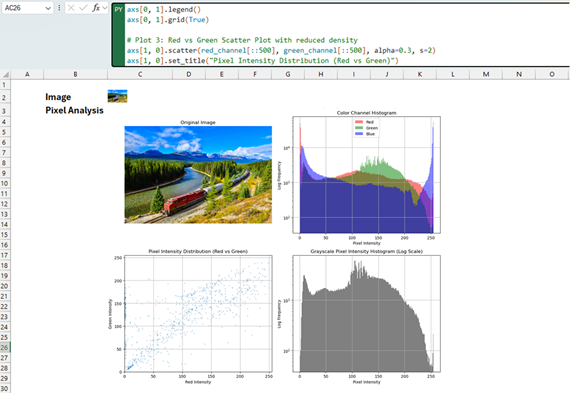This screenshot has height=393, width=570.
Task: Click the Select All corner triangle
Action: pyautogui.click(x=5, y=75)
